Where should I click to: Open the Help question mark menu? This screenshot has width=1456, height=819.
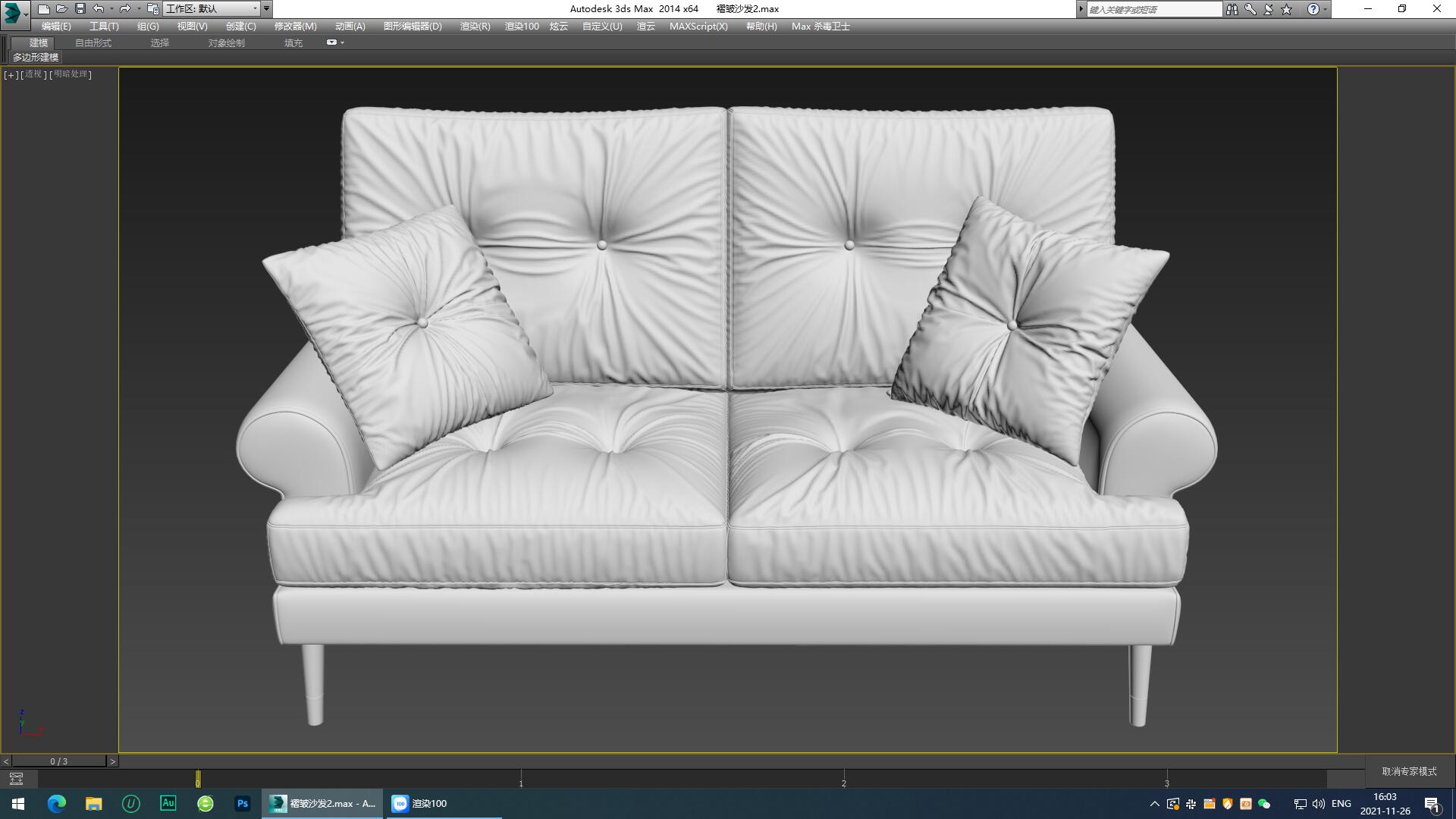[1314, 8]
